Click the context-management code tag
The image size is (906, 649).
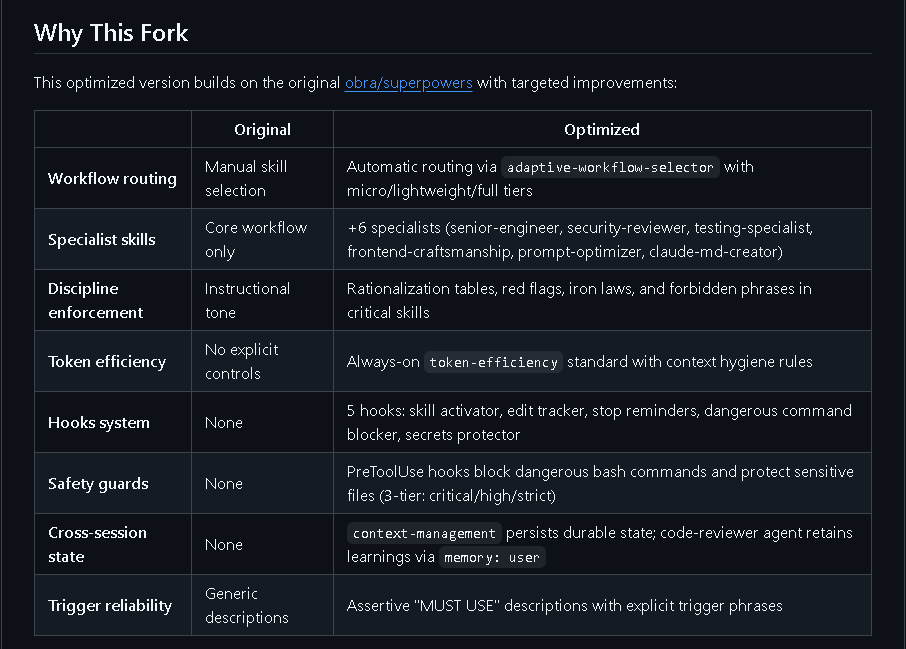tap(424, 533)
